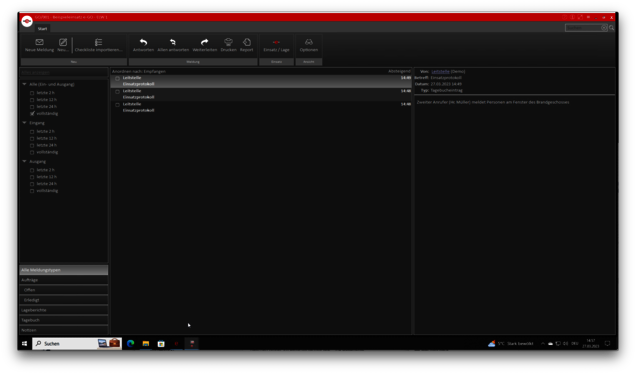Change sorting via 'Anordnen nach: Empfangen'

(x=139, y=71)
